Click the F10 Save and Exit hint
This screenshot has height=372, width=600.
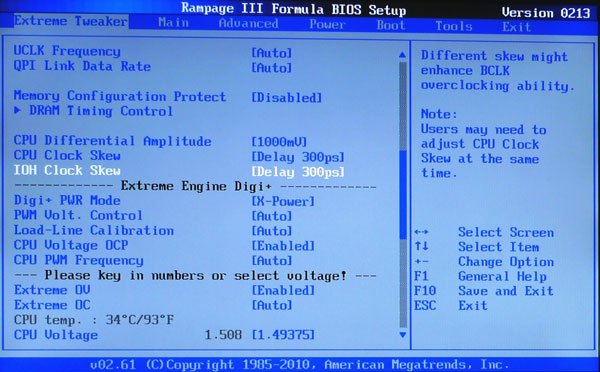484,291
